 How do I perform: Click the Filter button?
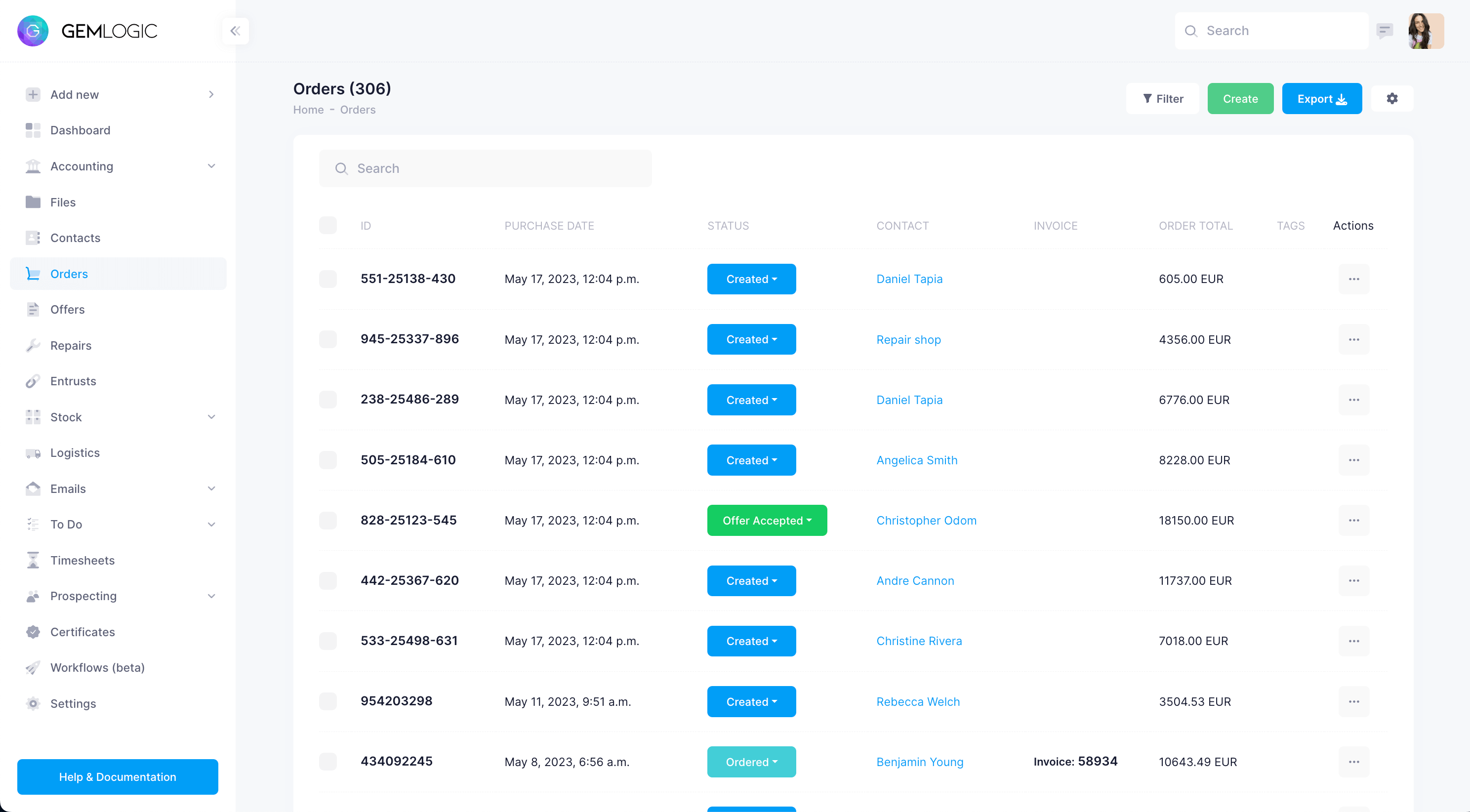pos(1162,99)
